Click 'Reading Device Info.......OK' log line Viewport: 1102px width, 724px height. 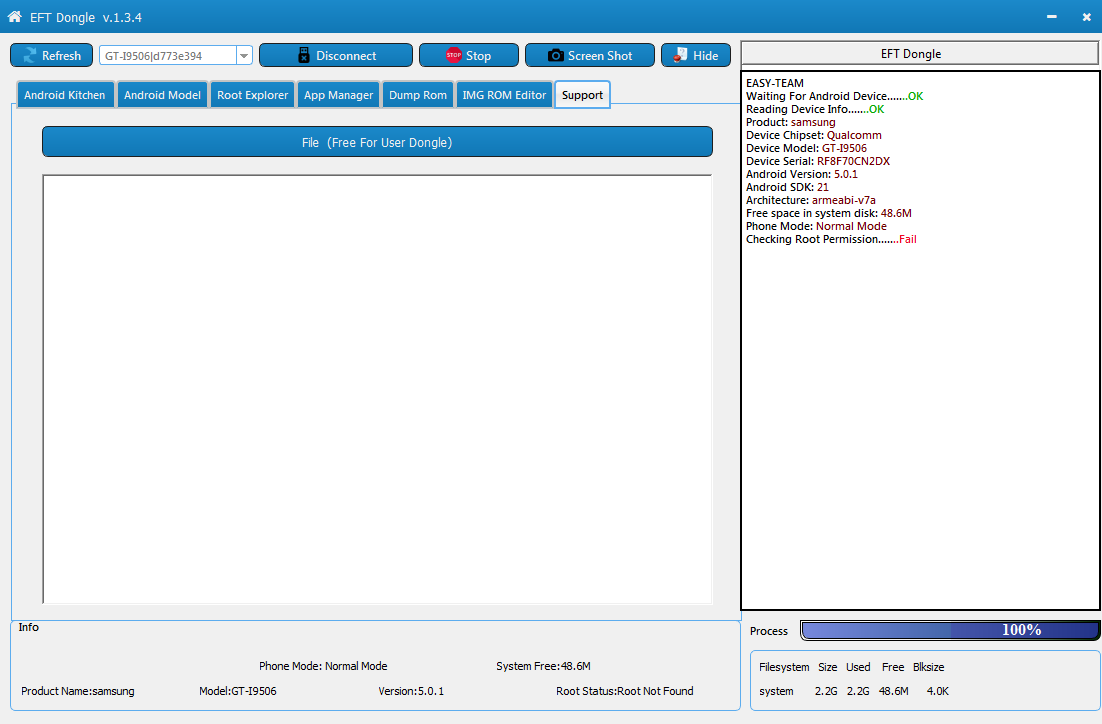pyautogui.click(x=815, y=109)
